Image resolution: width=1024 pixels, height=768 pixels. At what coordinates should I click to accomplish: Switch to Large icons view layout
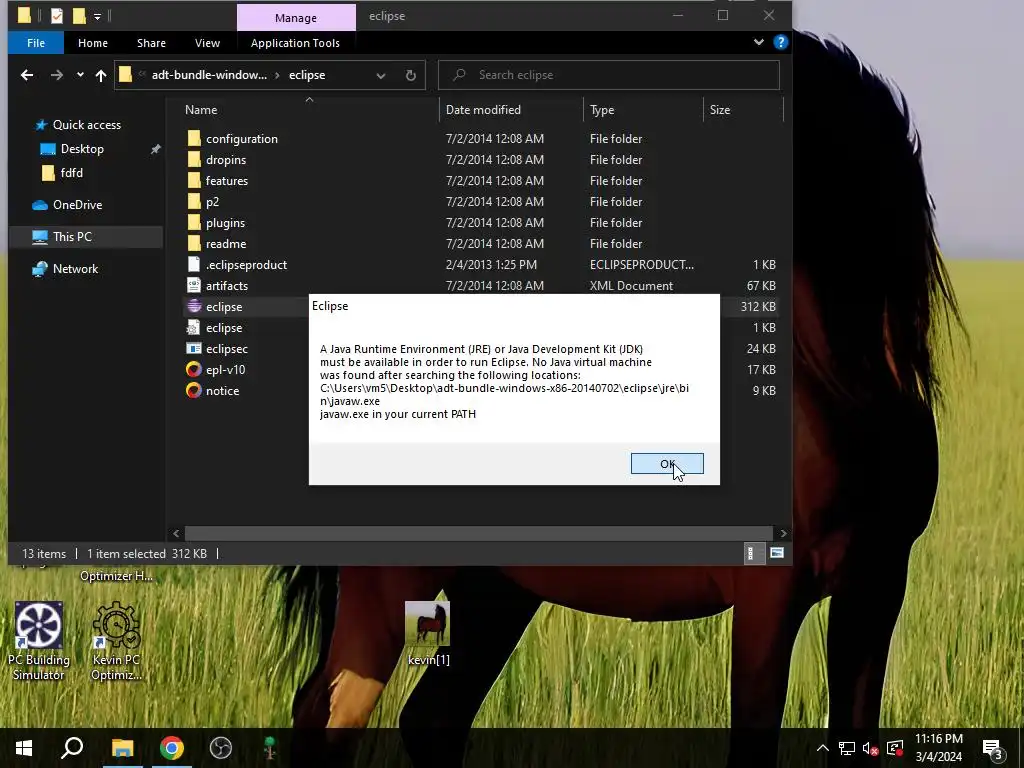click(x=776, y=554)
